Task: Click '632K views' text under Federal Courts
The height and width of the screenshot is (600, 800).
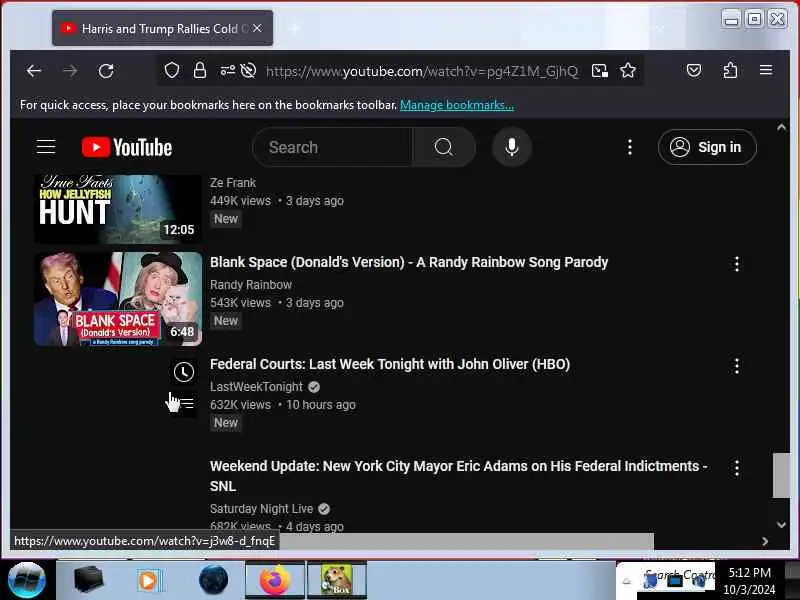Action: tap(240, 405)
